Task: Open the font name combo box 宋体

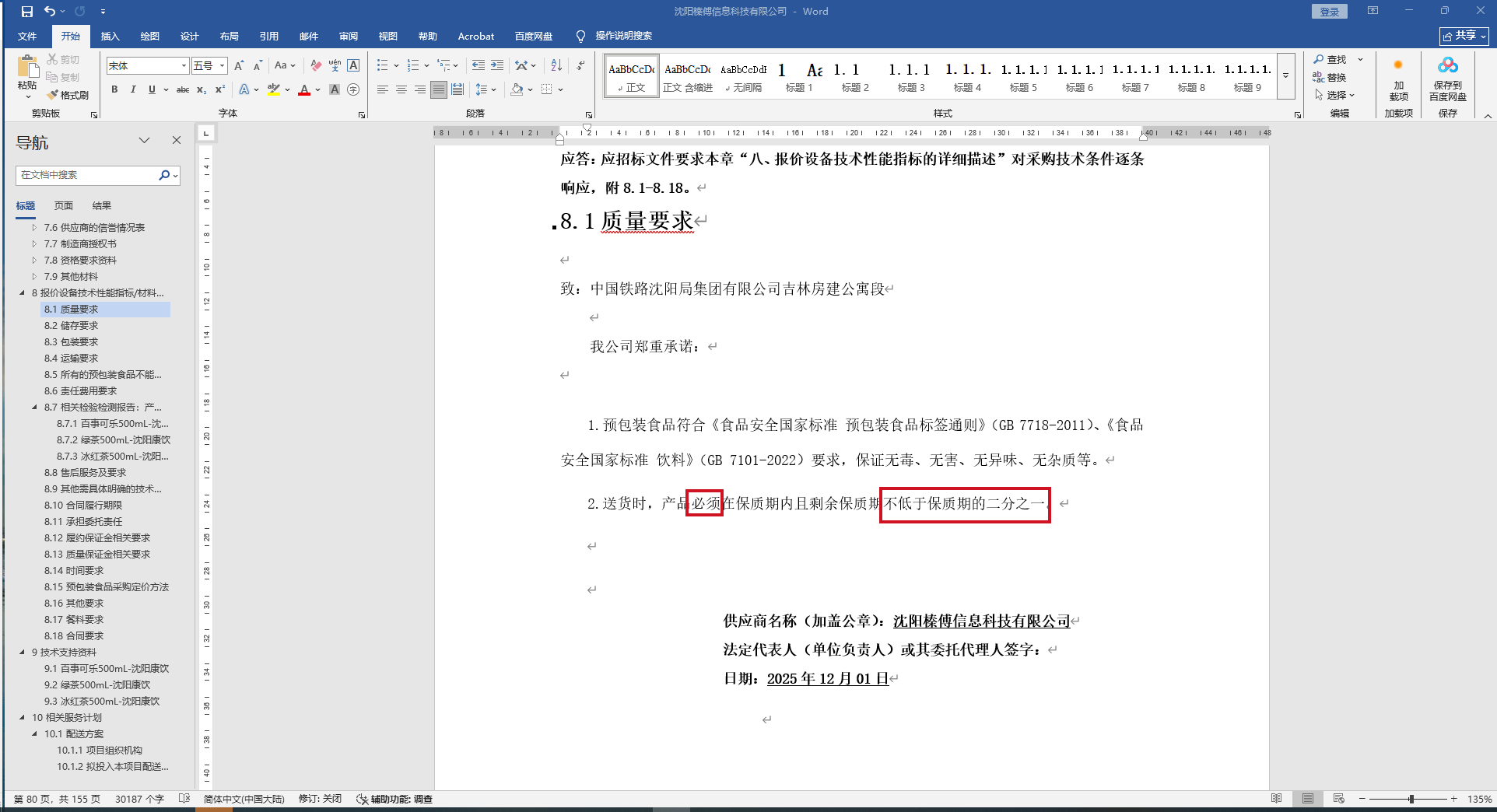Action: (147, 66)
